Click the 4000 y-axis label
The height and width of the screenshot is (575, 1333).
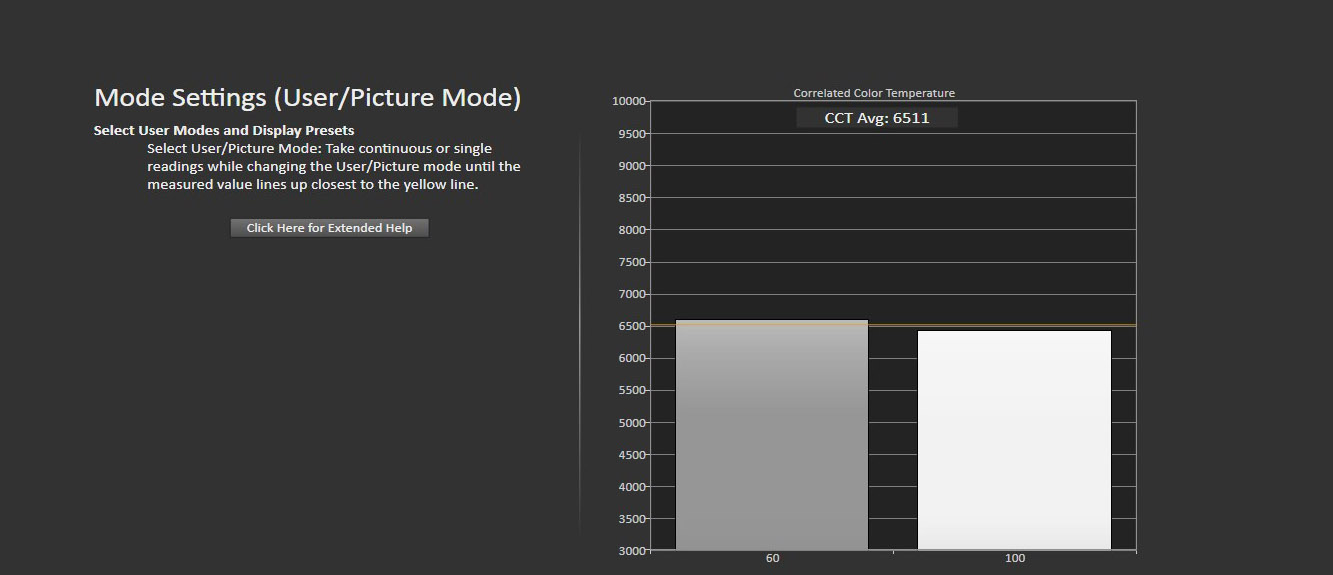[631, 487]
